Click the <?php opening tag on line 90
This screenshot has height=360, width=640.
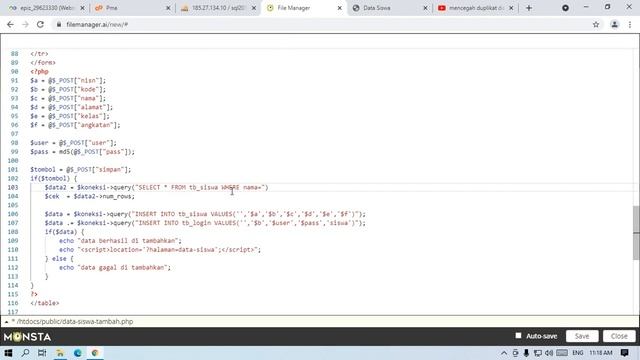tap(39, 71)
